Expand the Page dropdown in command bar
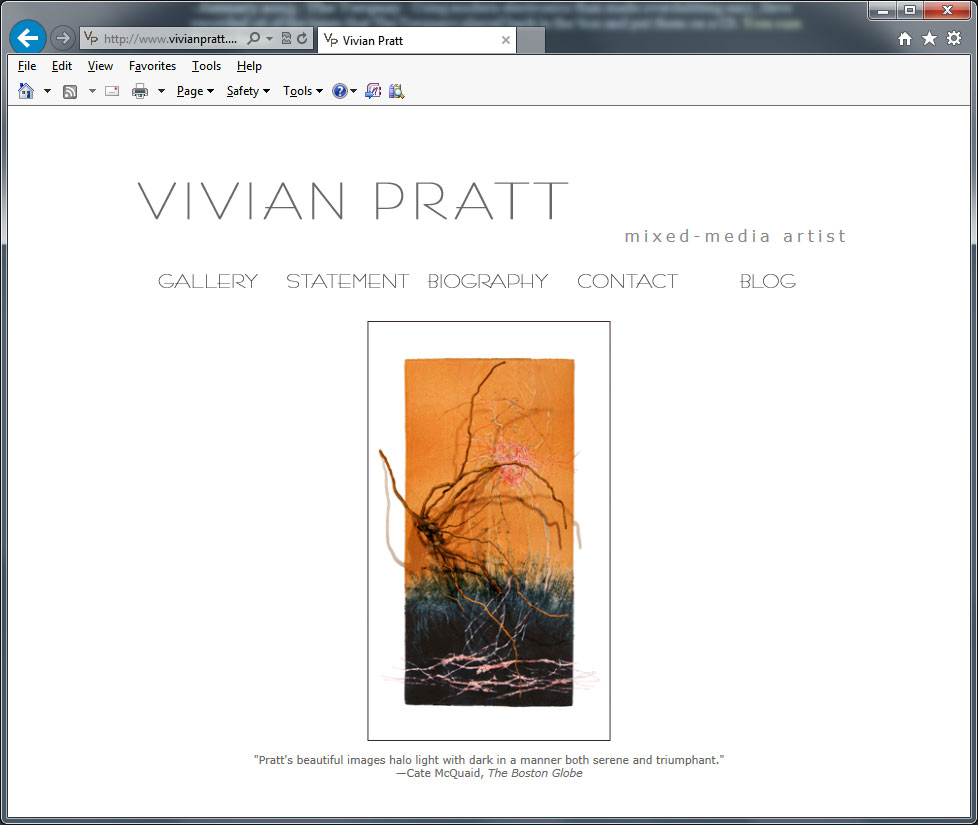This screenshot has width=978, height=825. pos(195,91)
